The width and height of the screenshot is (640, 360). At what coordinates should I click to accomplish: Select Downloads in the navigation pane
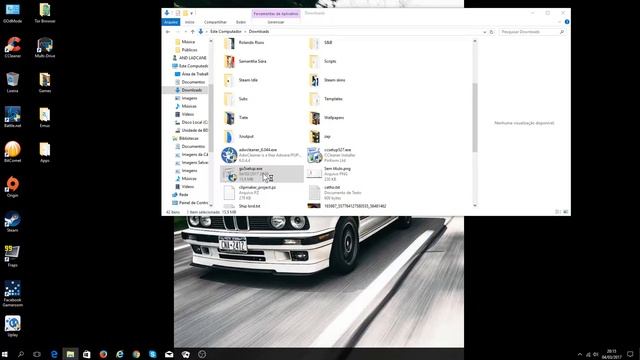(x=191, y=90)
